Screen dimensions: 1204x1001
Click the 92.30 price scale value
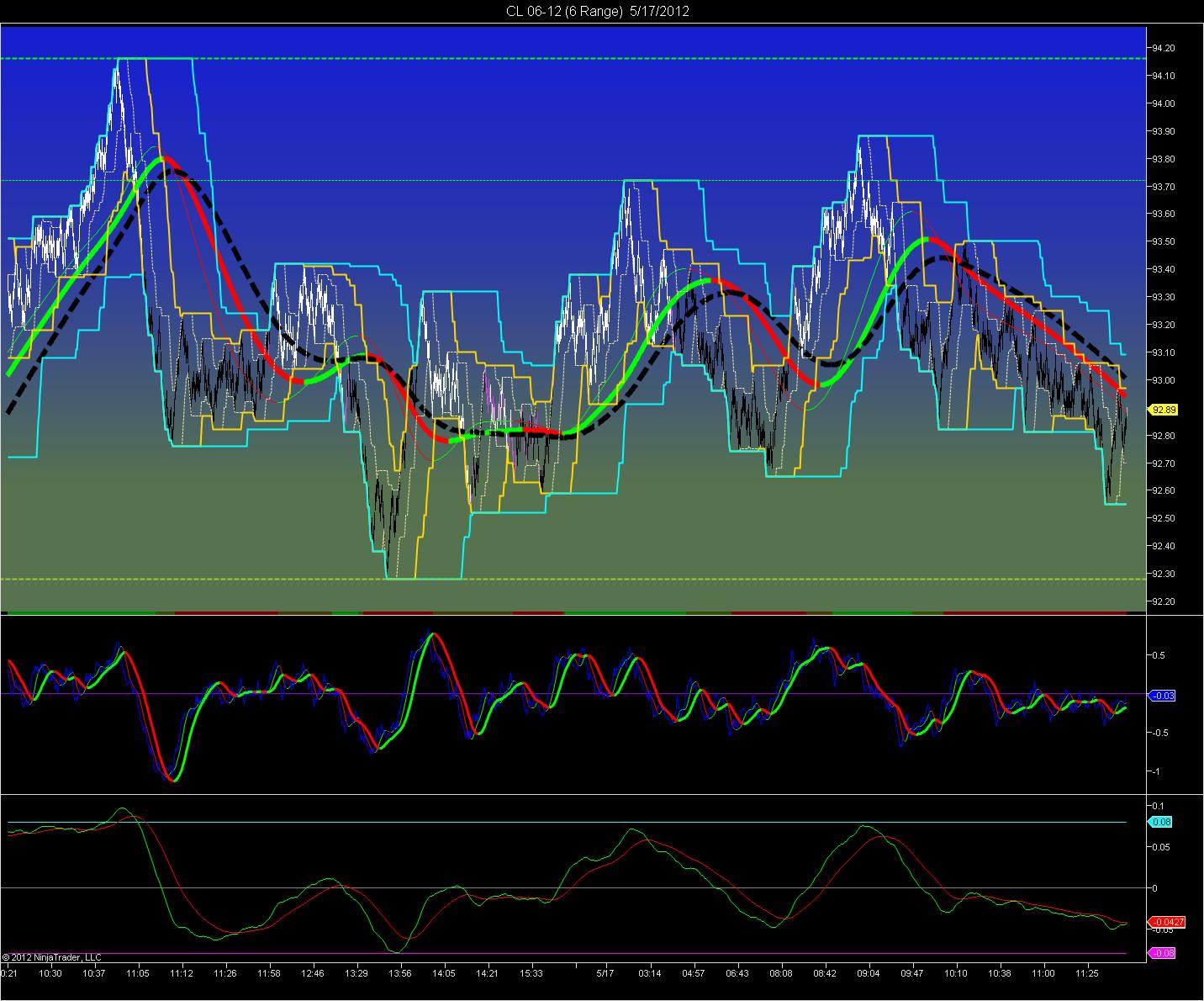(x=1164, y=575)
